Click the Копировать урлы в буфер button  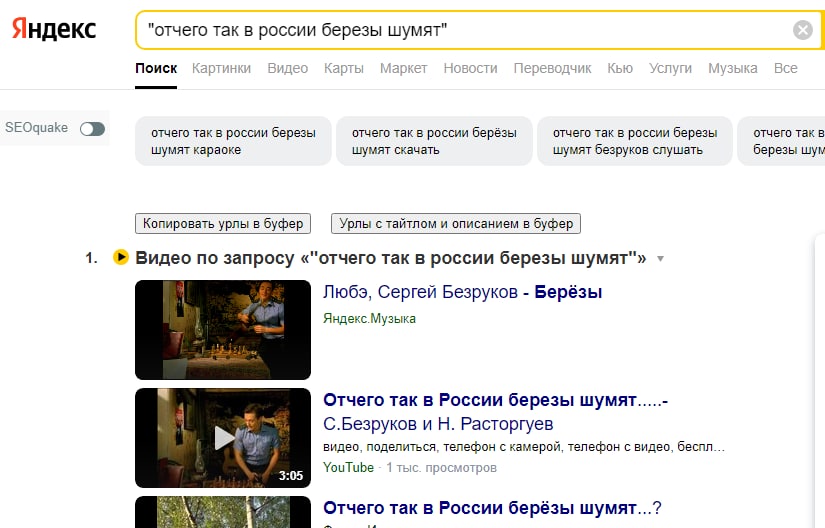223,224
